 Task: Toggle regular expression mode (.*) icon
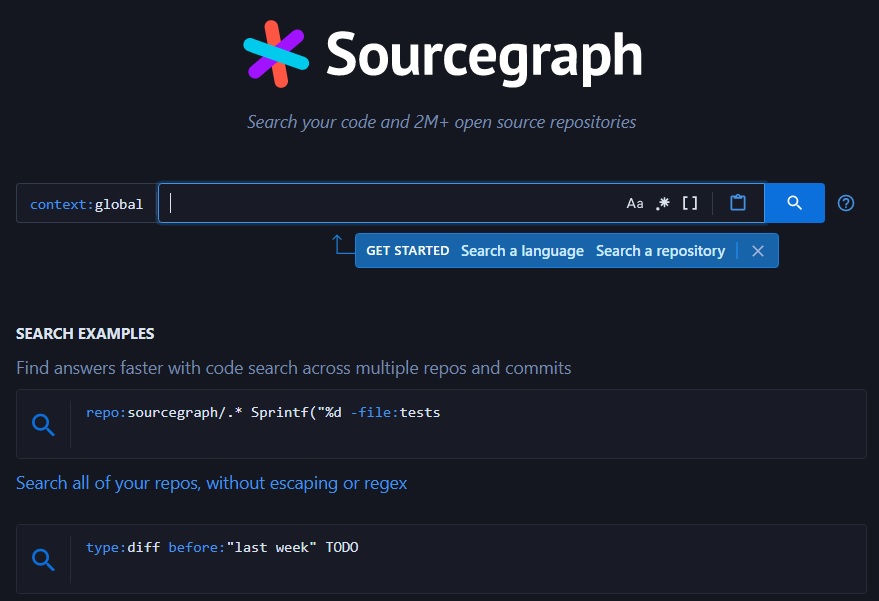point(663,203)
